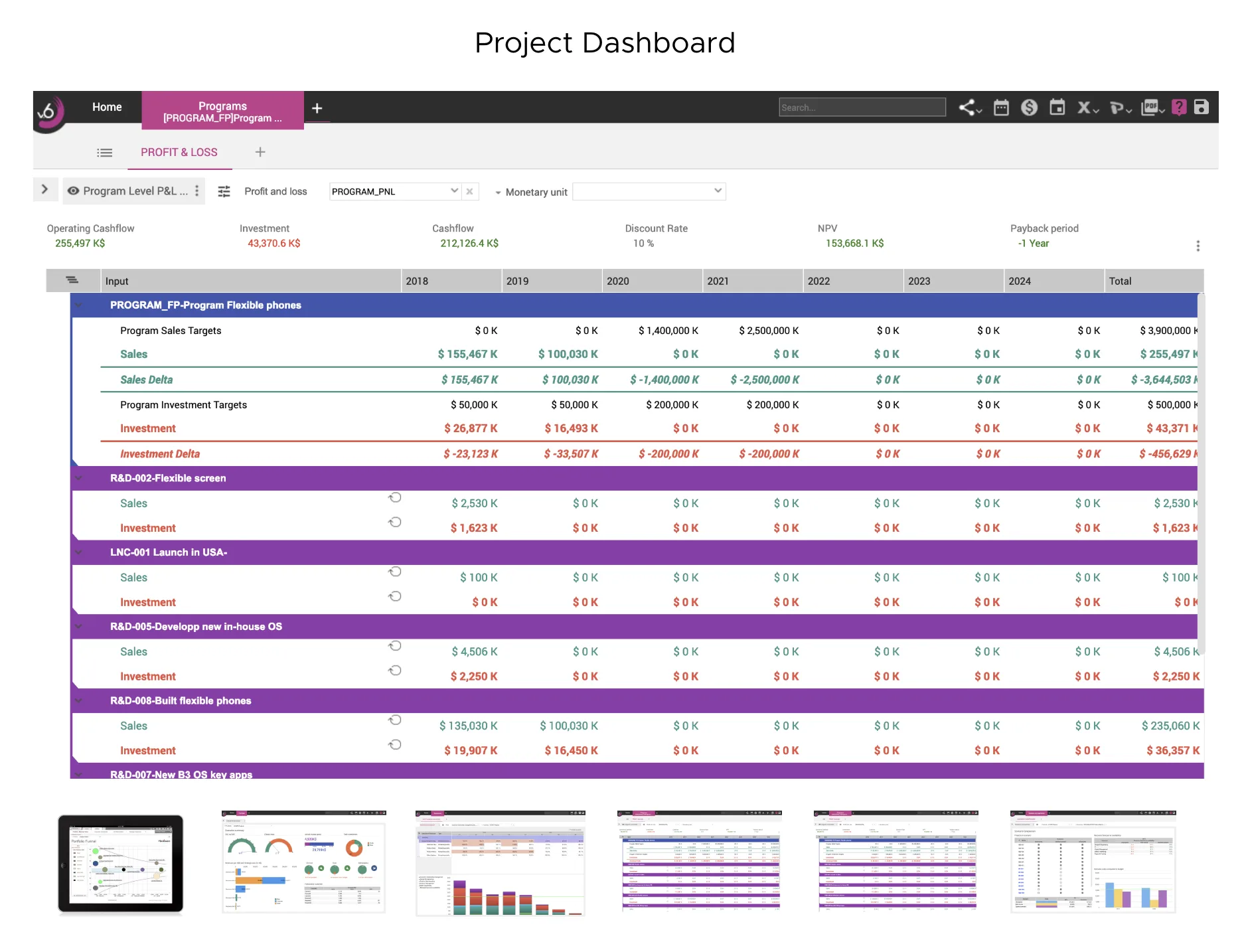Open the stacked bar chart thumbnail
Viewport: 1244px width, 952px height.
click(x=501, y=863)
